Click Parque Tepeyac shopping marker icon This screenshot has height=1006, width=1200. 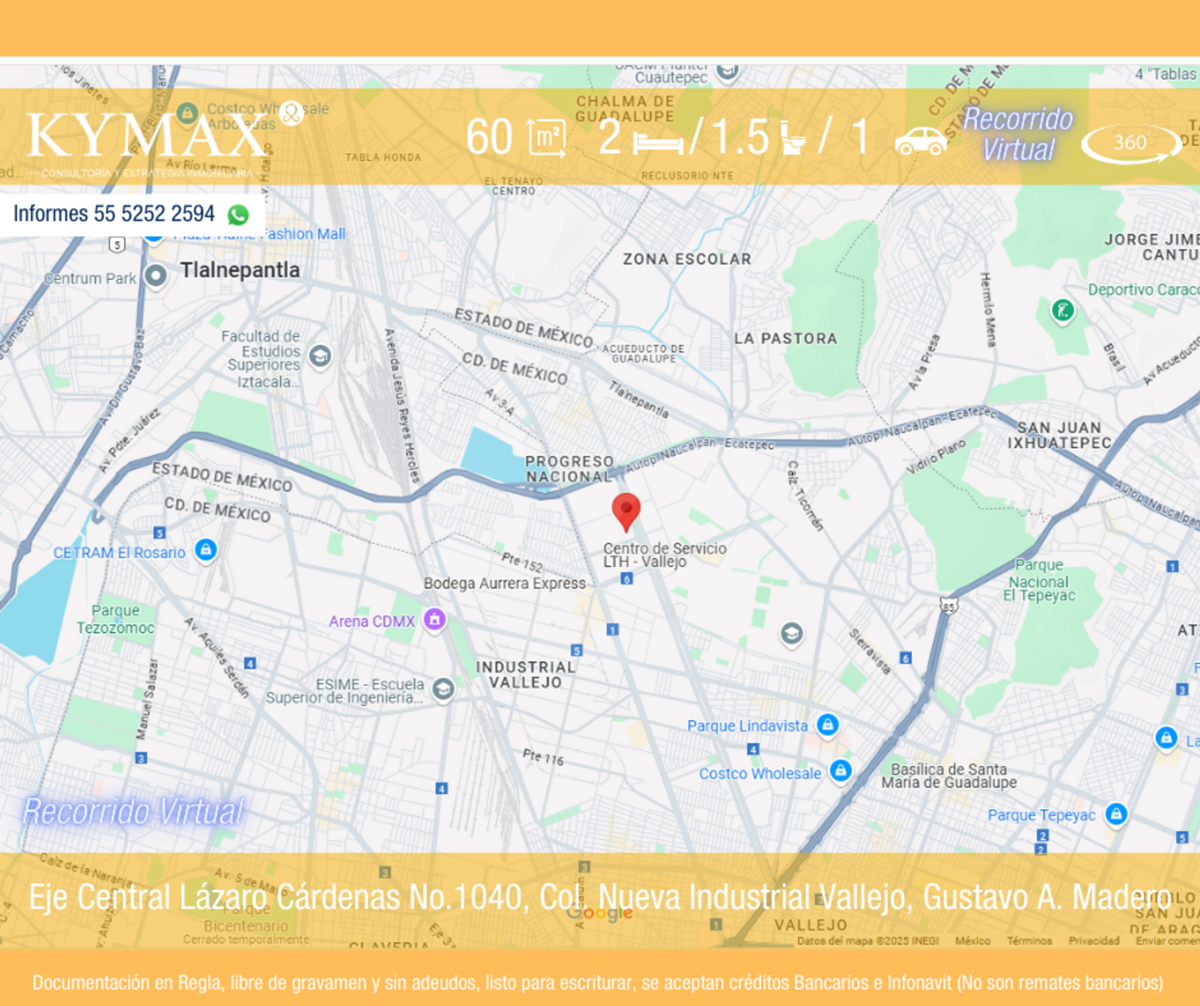tap(1116, 814)
